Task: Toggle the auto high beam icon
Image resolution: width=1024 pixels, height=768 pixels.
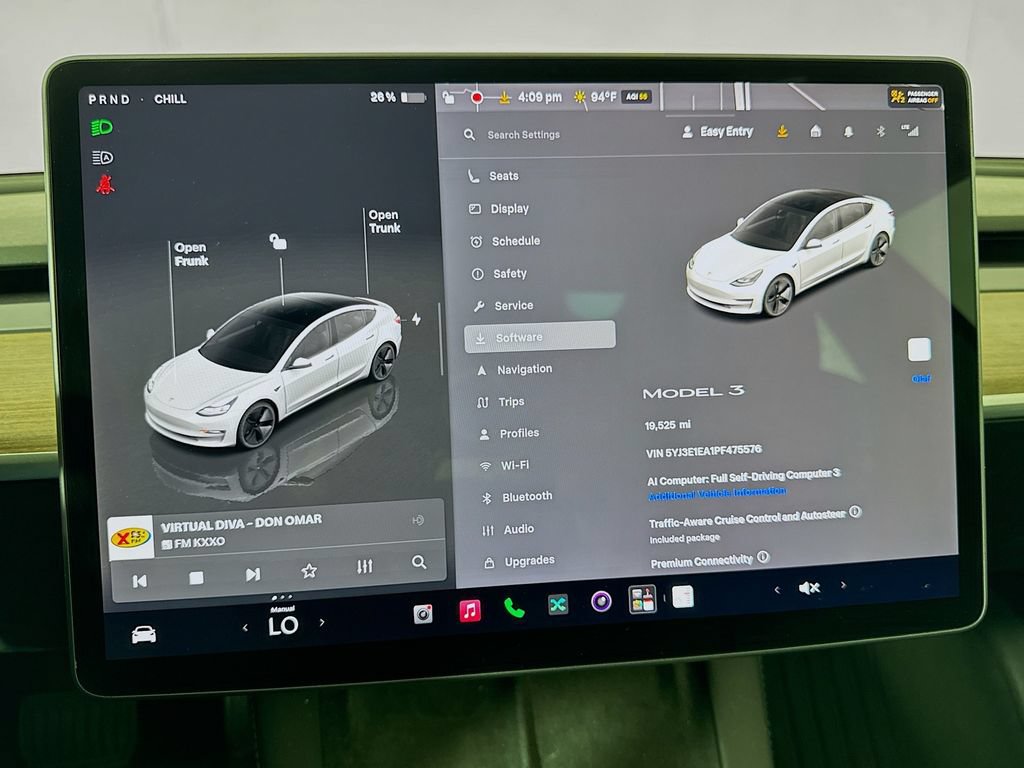Action: click(x=103, y=157)
